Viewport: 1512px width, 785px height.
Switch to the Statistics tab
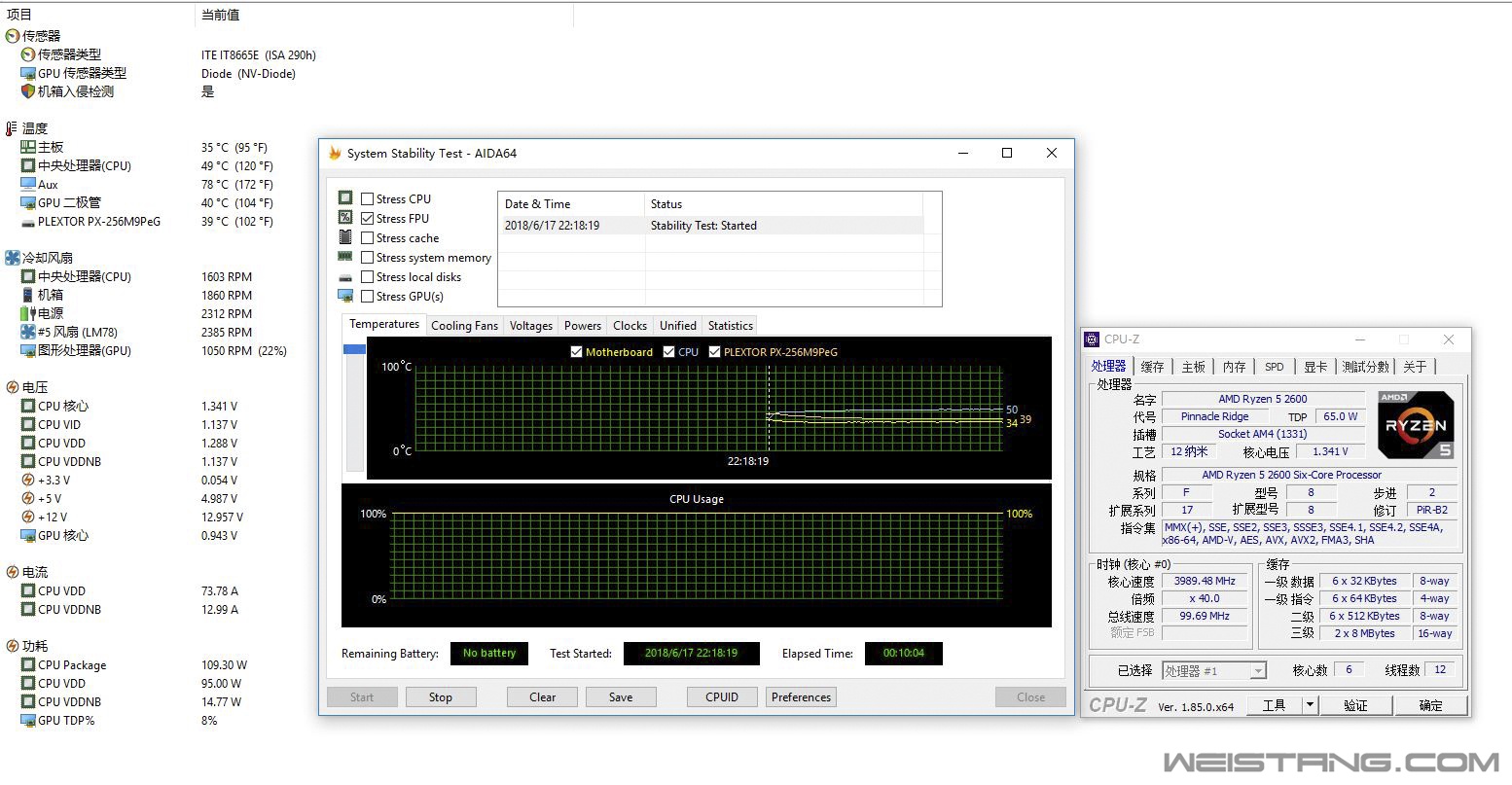[731, 326]
